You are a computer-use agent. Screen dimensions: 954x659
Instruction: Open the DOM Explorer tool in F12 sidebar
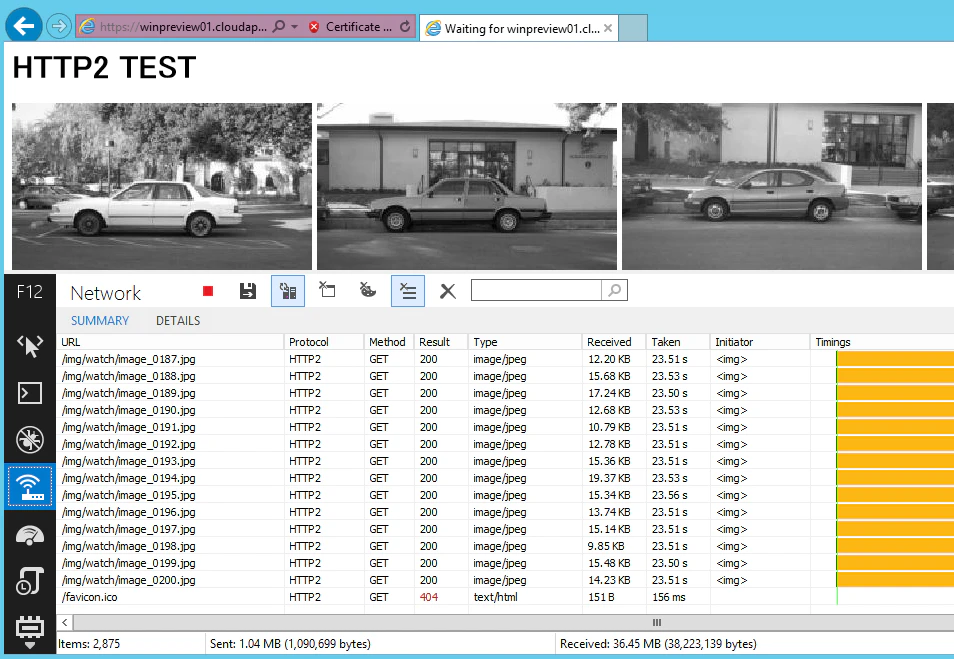(30, 345)
